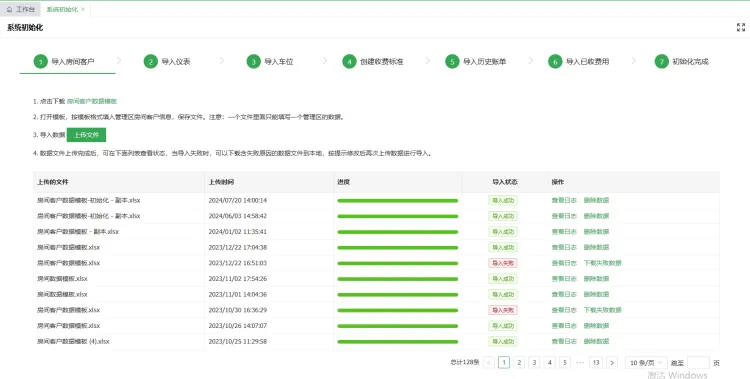View log for 2023/10/26 14:07:07 upload
Image resolution: width=750 pixels, height=379 pixels.
(564, 326)
